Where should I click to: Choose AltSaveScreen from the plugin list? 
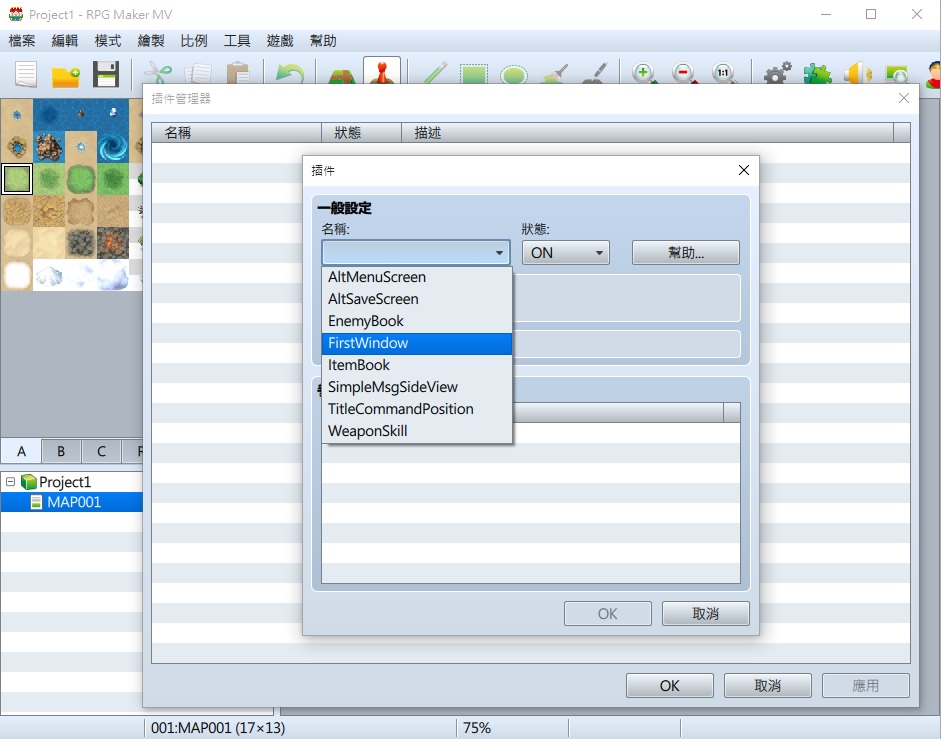[417, 299]
